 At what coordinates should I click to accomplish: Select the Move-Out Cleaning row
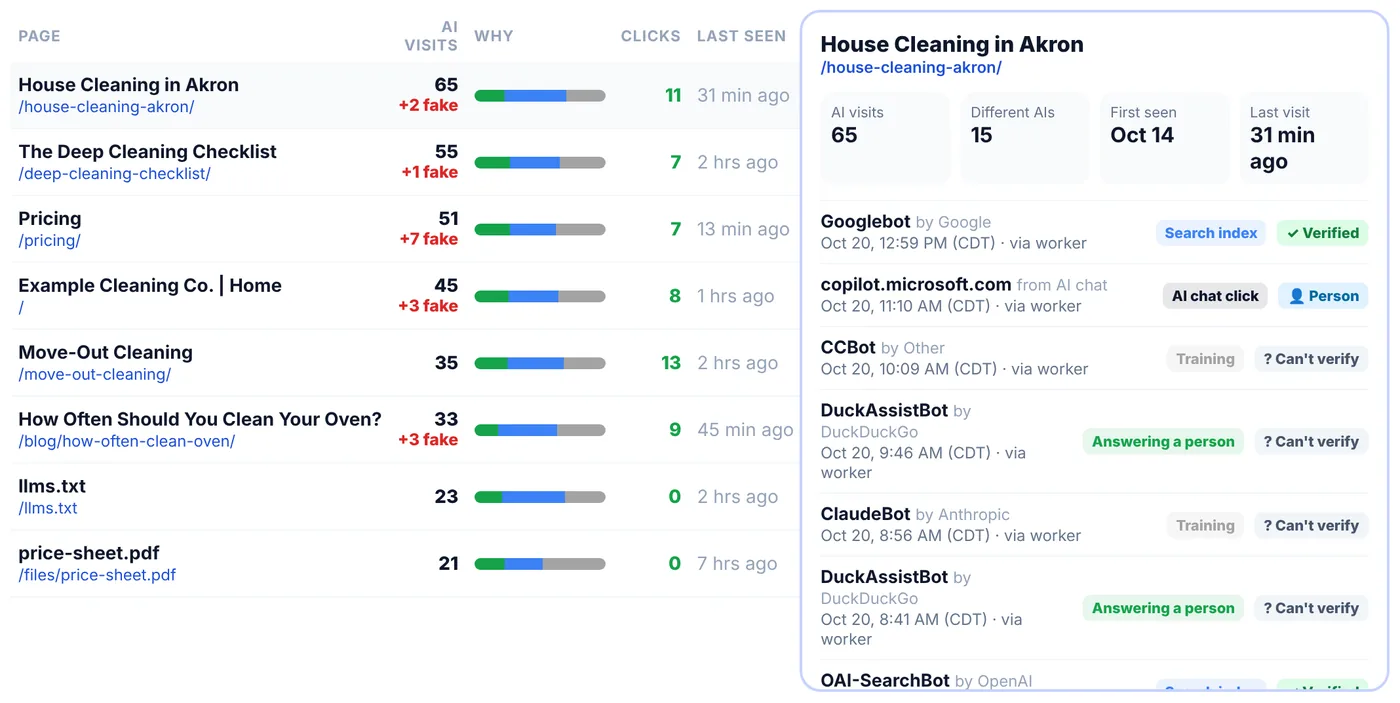tap(405, 363)
